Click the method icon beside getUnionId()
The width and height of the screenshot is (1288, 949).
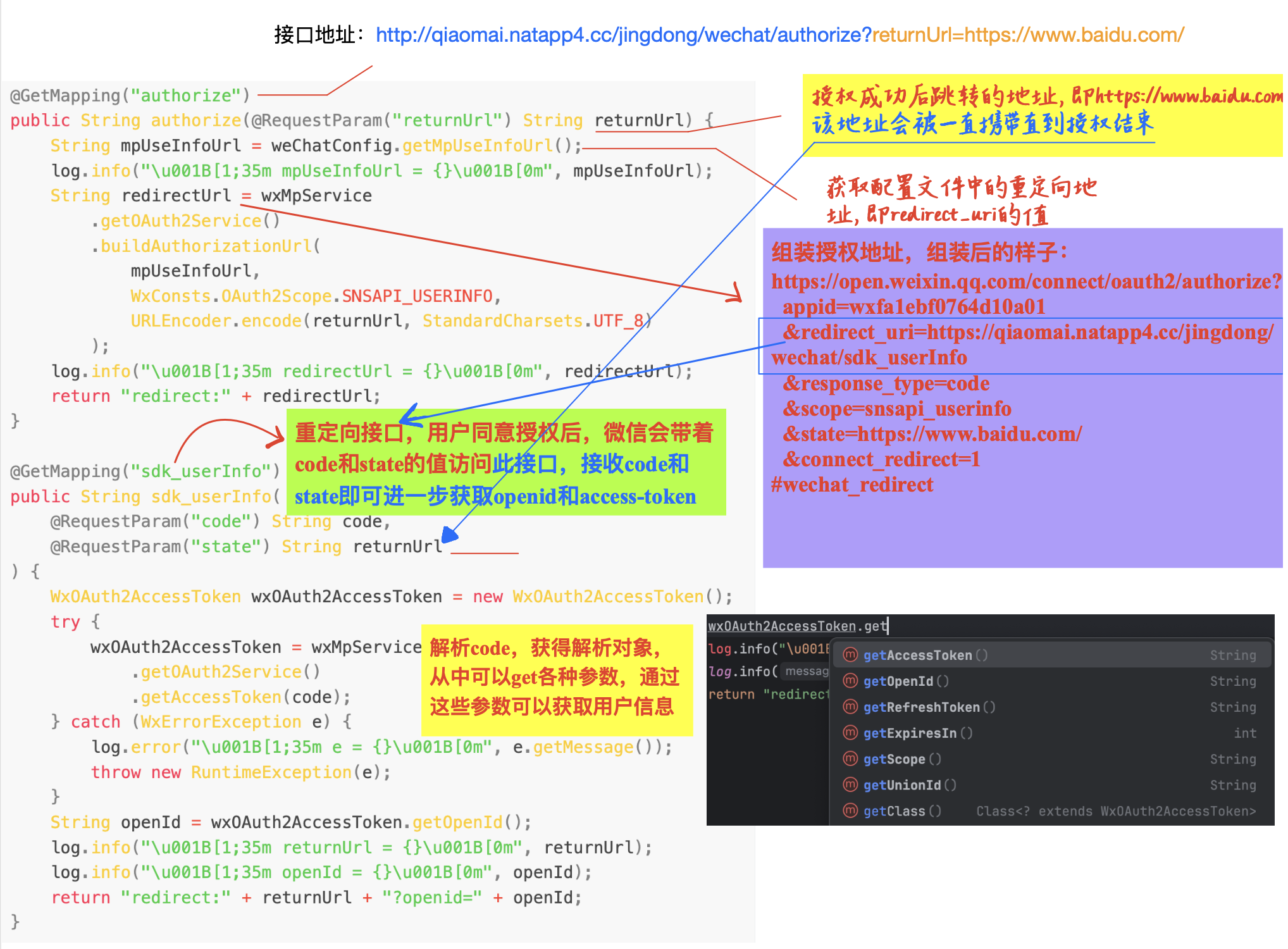click(851, 785)
